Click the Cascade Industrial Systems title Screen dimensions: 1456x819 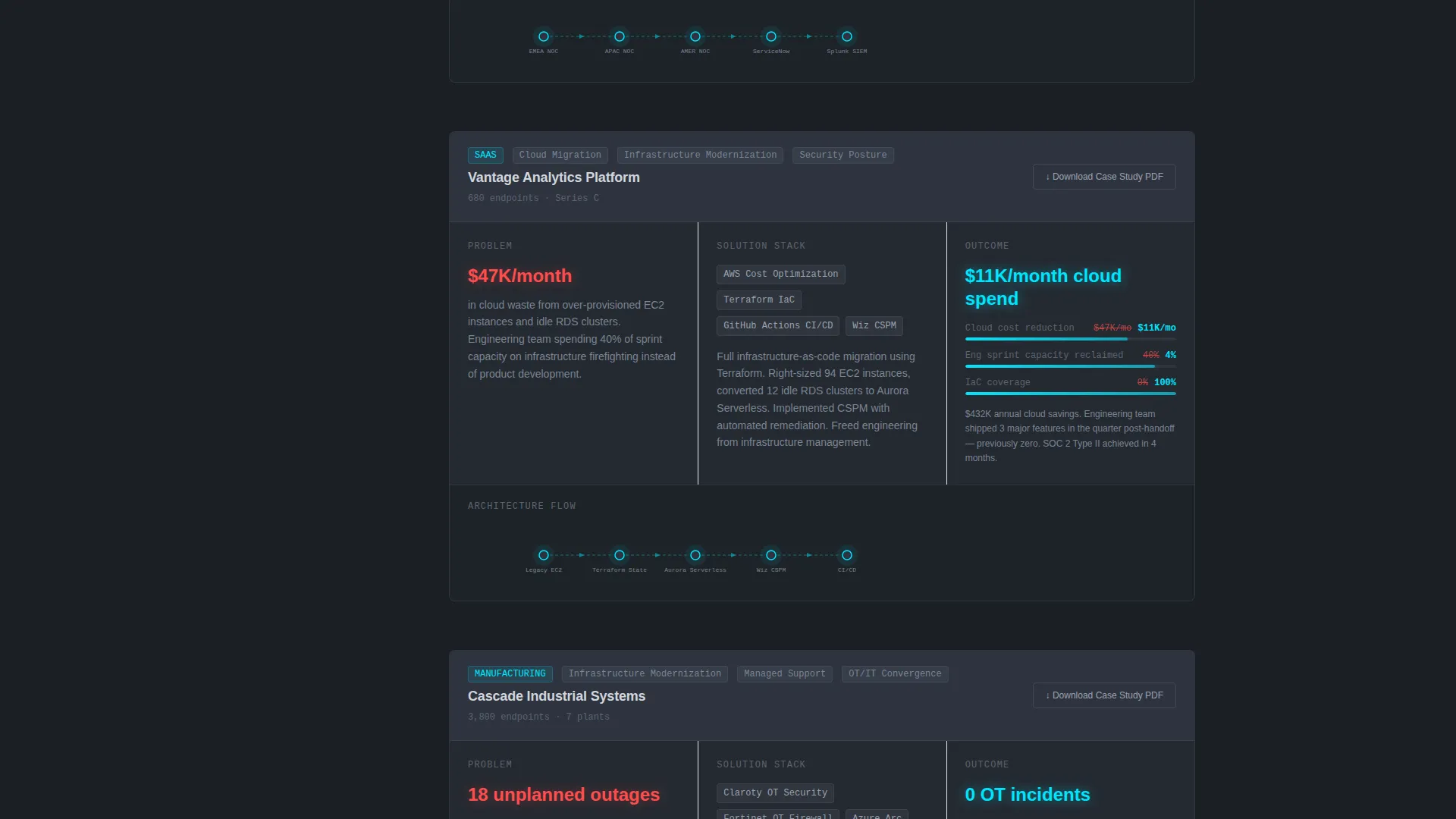click(557, 696)
